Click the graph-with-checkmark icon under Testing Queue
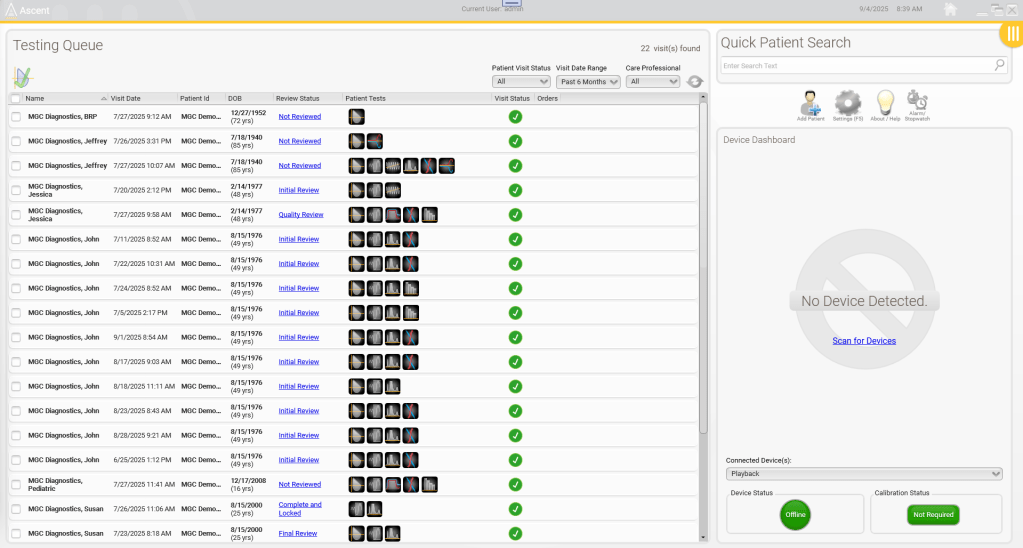Viewport: 1023px width, 548px height. (x=23, y=78)
